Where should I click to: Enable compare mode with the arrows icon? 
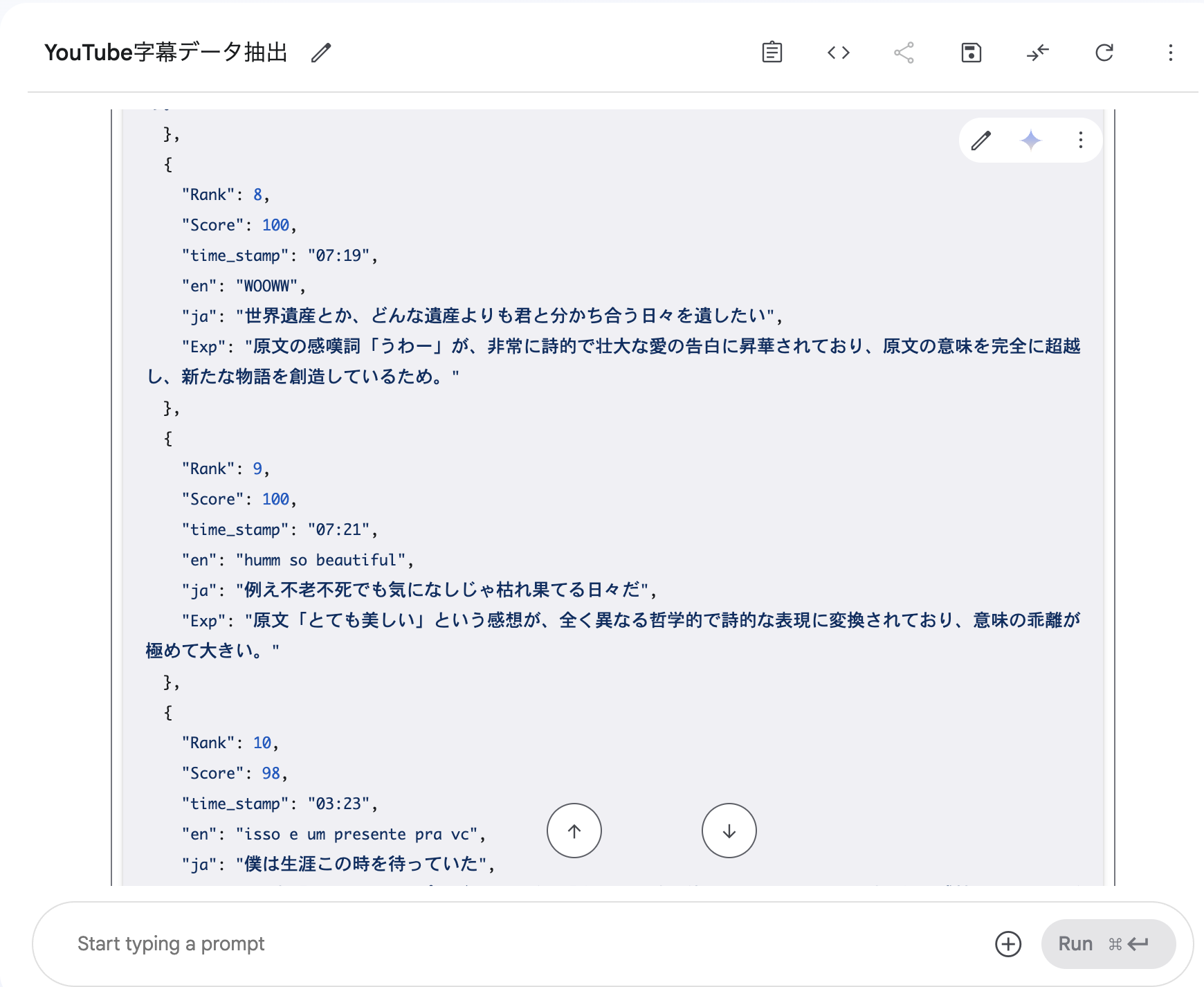pos(1037,52)
